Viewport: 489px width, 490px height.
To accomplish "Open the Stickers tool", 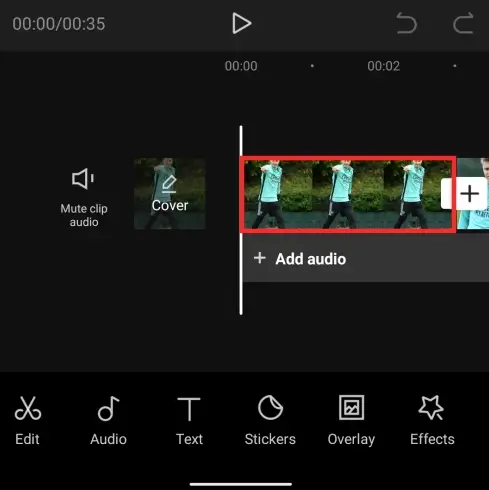I will [270, 421].
